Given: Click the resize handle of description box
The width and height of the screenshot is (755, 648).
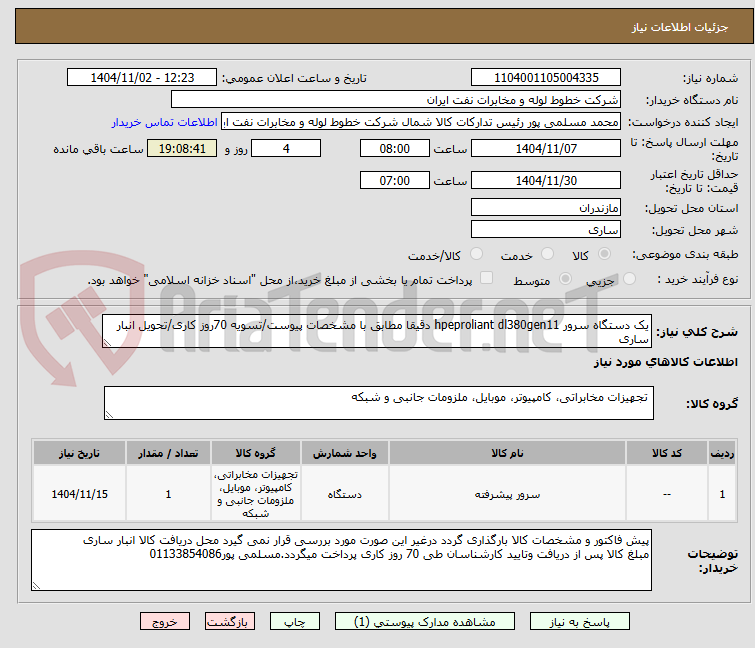Looking at the screenshot, I should pyautogui.click(x=107, y=343).
